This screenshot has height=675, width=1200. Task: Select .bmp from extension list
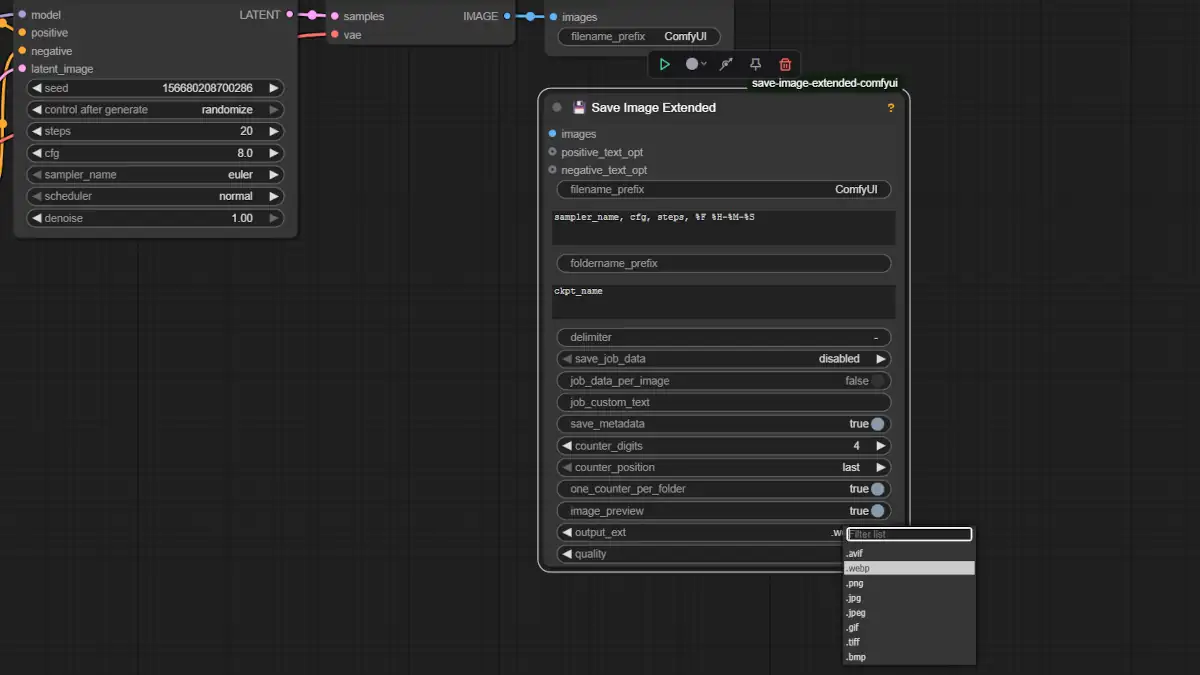[909, 657]
